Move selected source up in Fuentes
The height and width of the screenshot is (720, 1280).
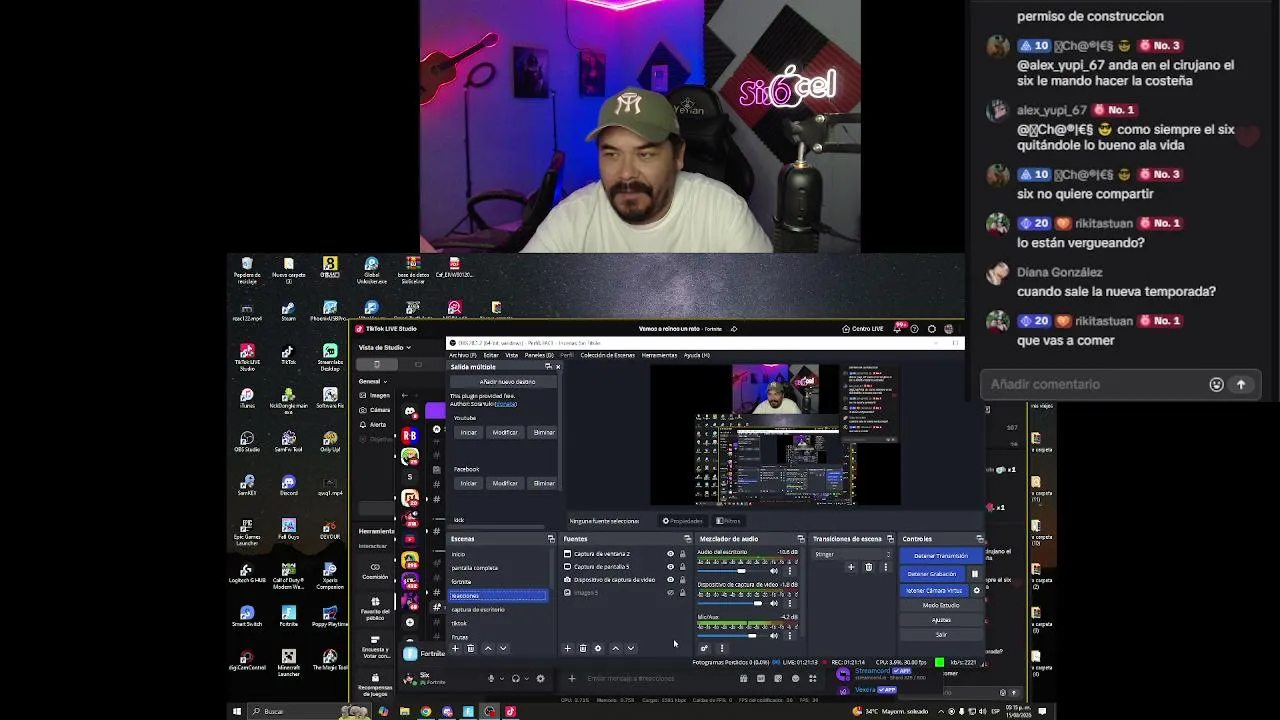coord(615,648)
